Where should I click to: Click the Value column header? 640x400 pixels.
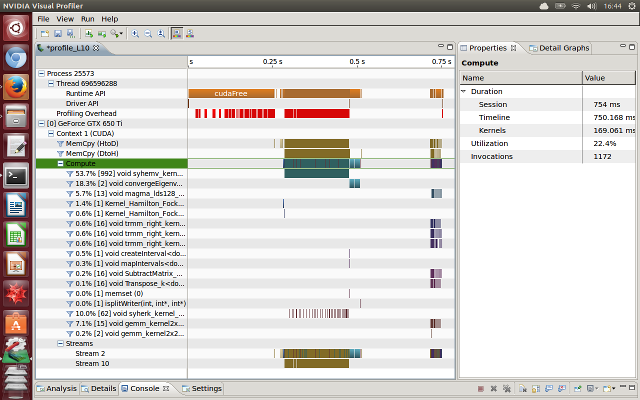609,78
